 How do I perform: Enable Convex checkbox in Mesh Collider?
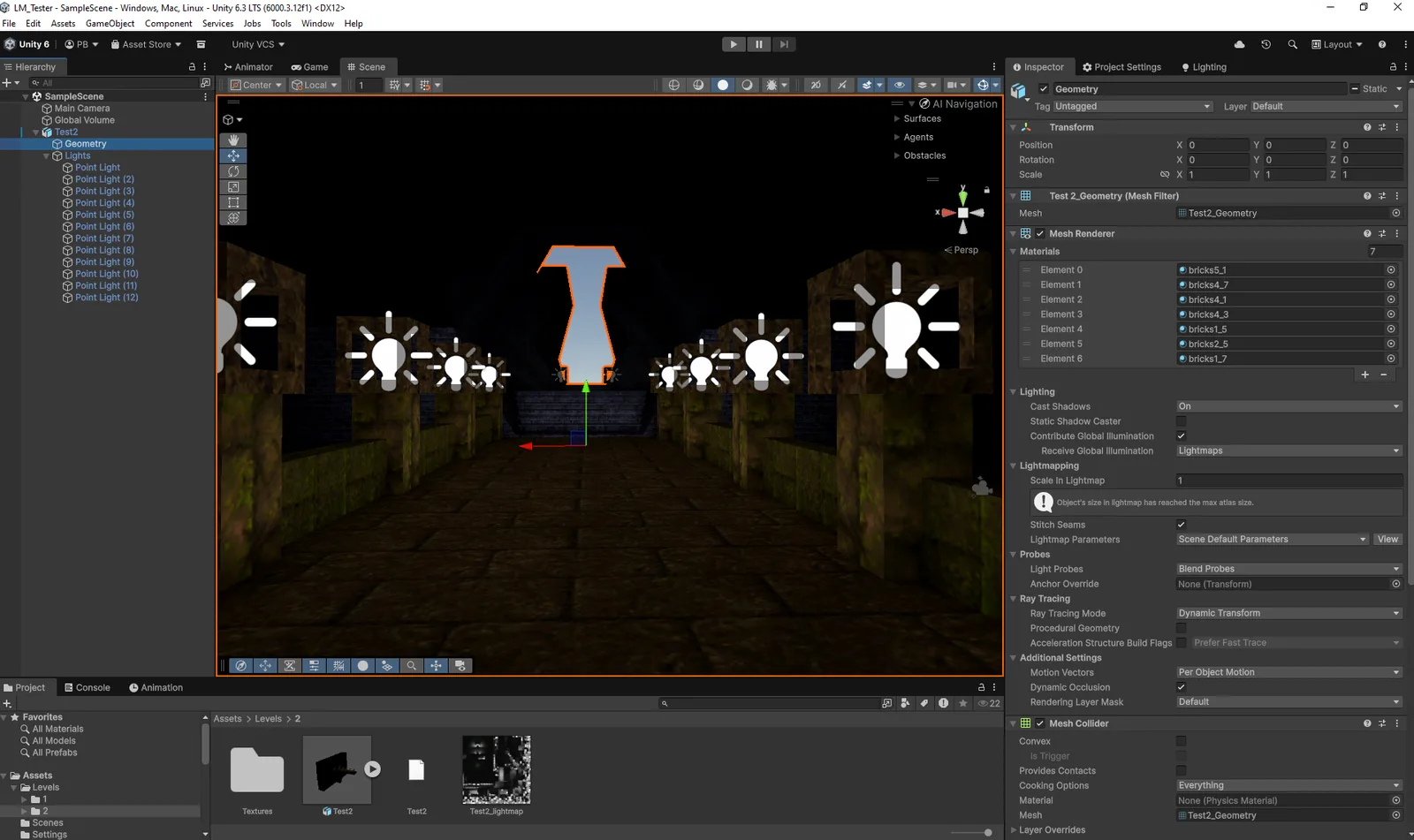pyautogui.click(x=1182, y=741)
